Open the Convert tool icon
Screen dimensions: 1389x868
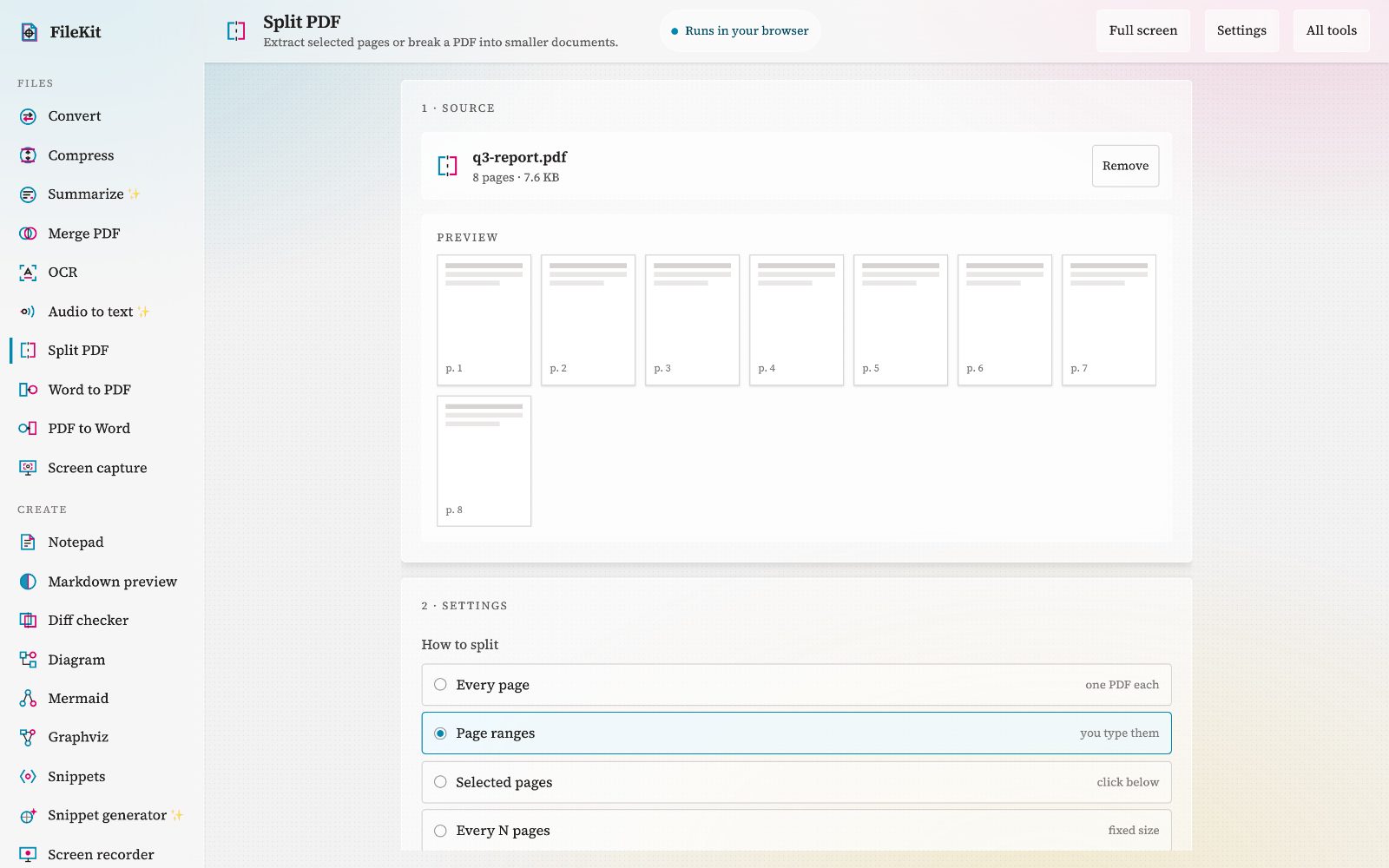28,116
